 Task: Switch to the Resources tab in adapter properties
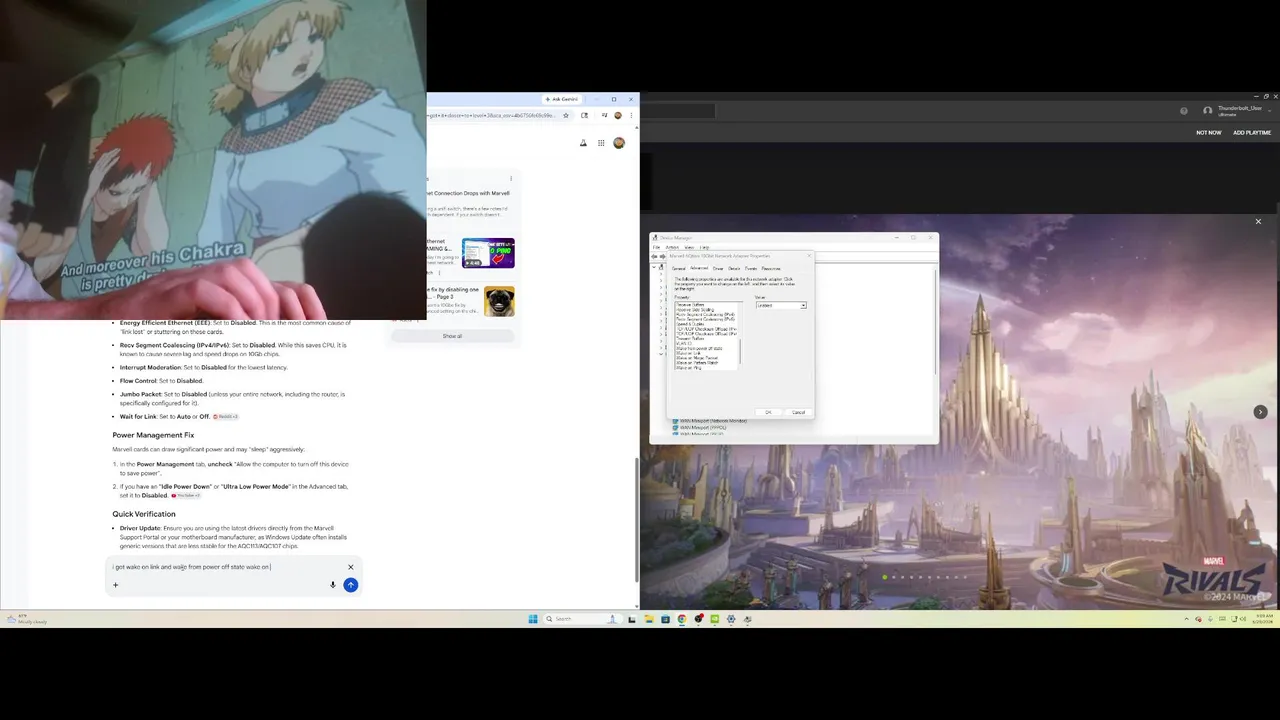(x=771, y=268)
